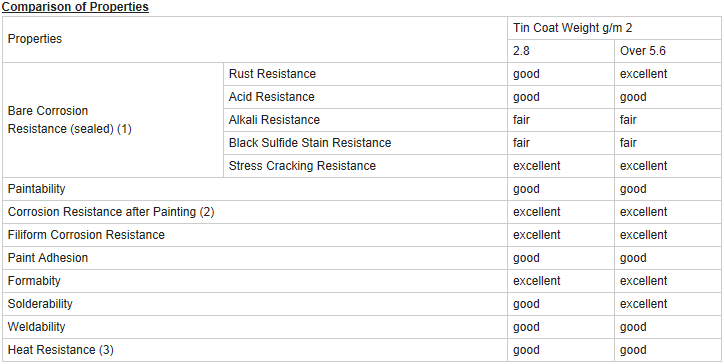Select the Heat Resistance (3) label
The width and height of the screenshot is (725, 364).
[x=61, y=350]
